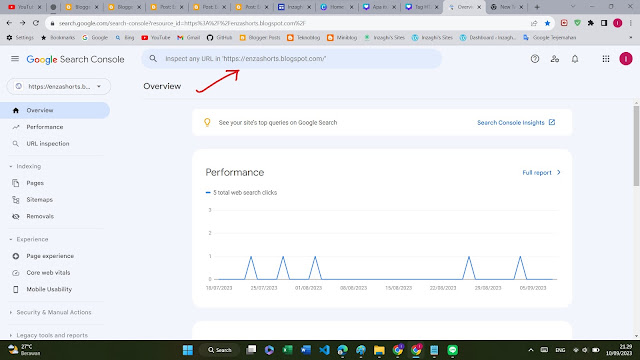The image size is (640, 360).
Task: Open the property selector dropdown
Action: [59, 87]
